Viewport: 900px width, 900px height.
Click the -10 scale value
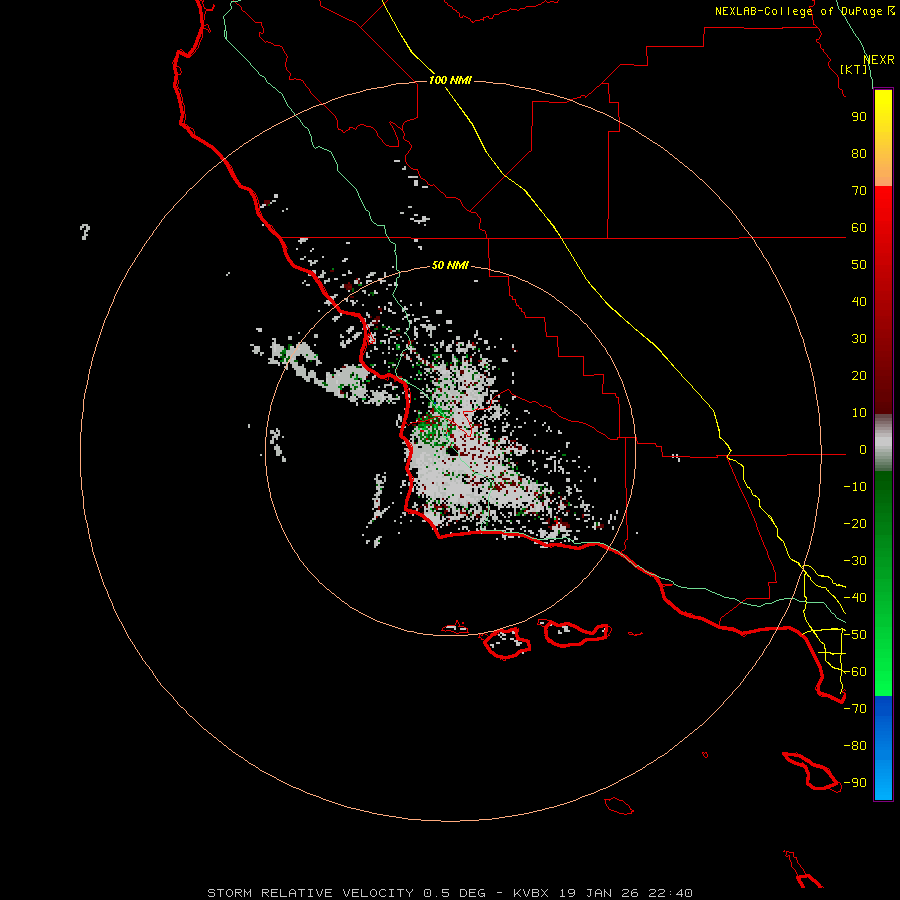(855, 487)
